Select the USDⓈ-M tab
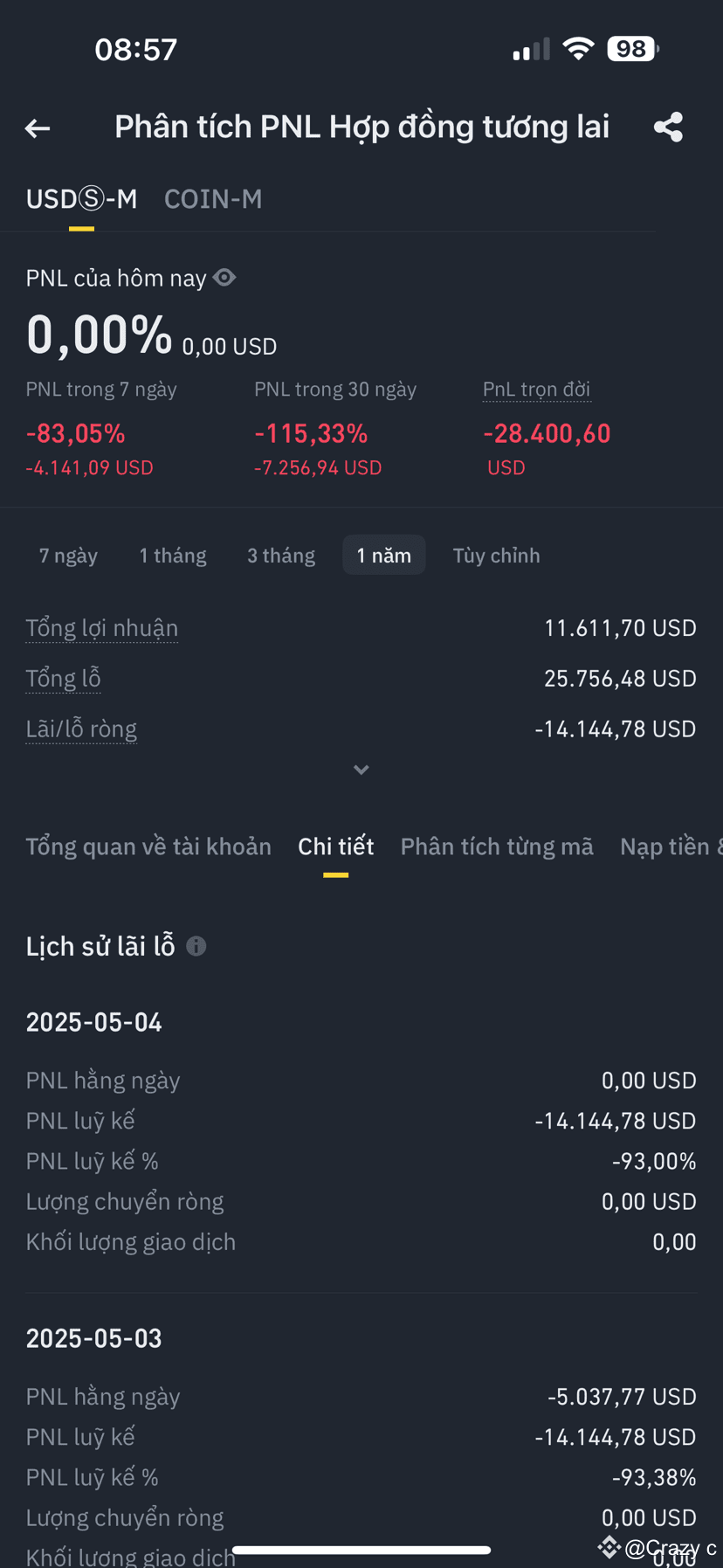 click(81, 199)
